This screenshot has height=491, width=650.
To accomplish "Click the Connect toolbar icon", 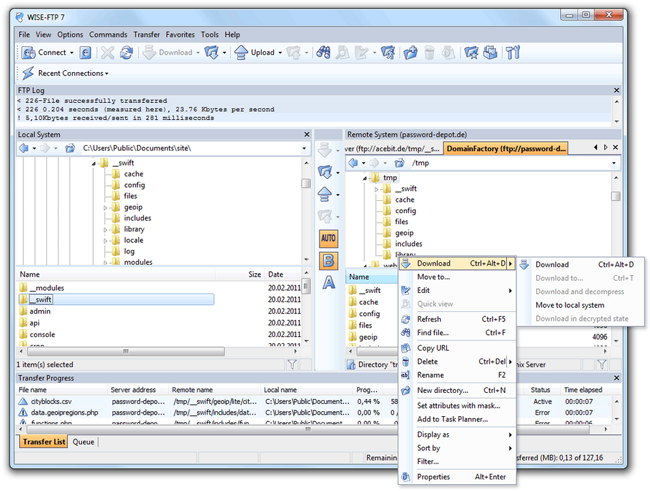I will click(29, 53).
